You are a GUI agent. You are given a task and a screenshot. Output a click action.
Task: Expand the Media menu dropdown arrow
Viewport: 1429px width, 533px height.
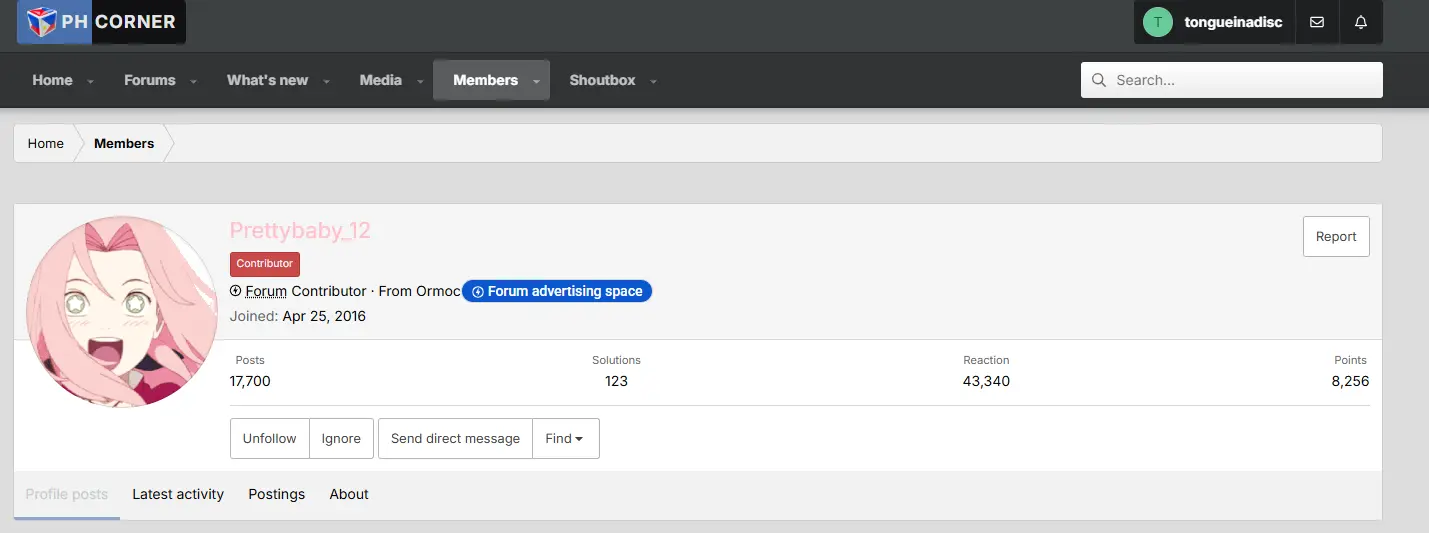(420, 81)
